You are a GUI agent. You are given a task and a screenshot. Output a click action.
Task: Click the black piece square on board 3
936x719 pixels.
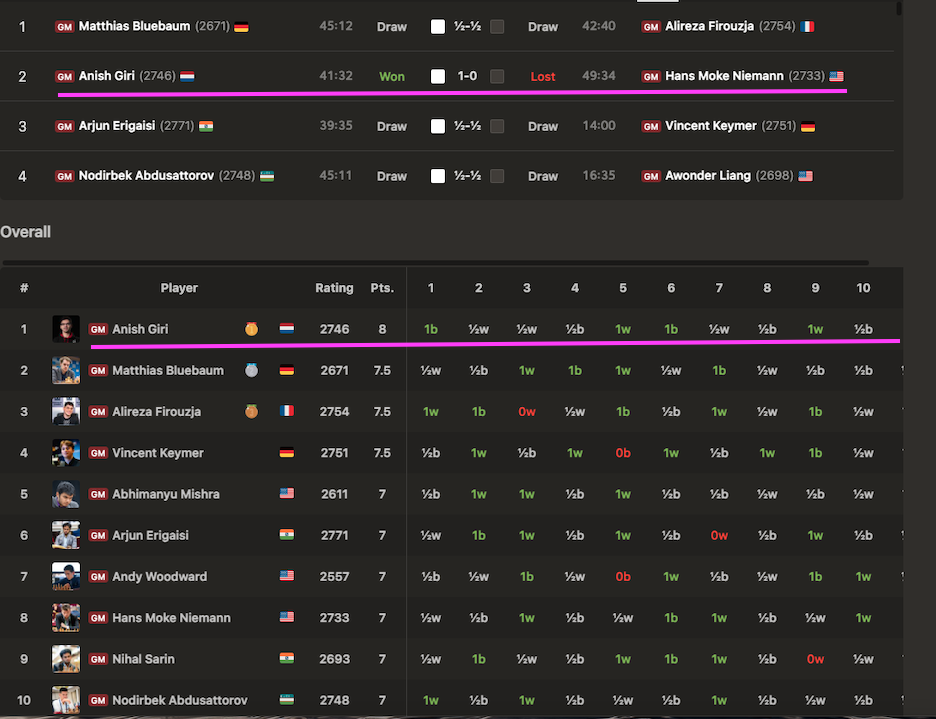(497, 126)
